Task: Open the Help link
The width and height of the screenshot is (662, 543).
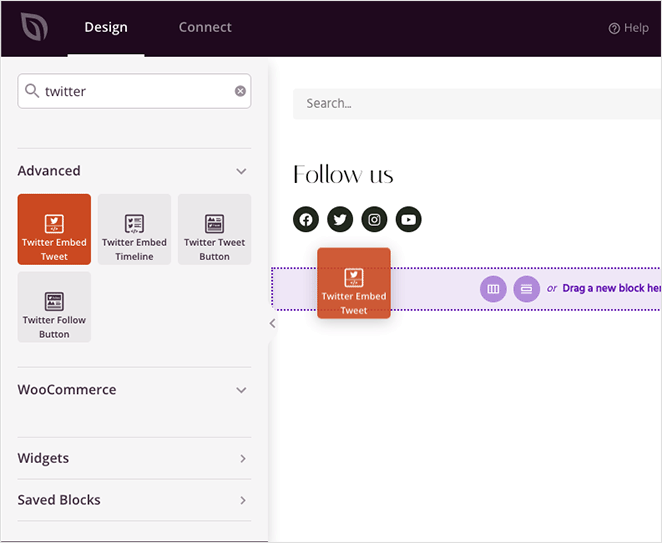Action: (629, 28)
